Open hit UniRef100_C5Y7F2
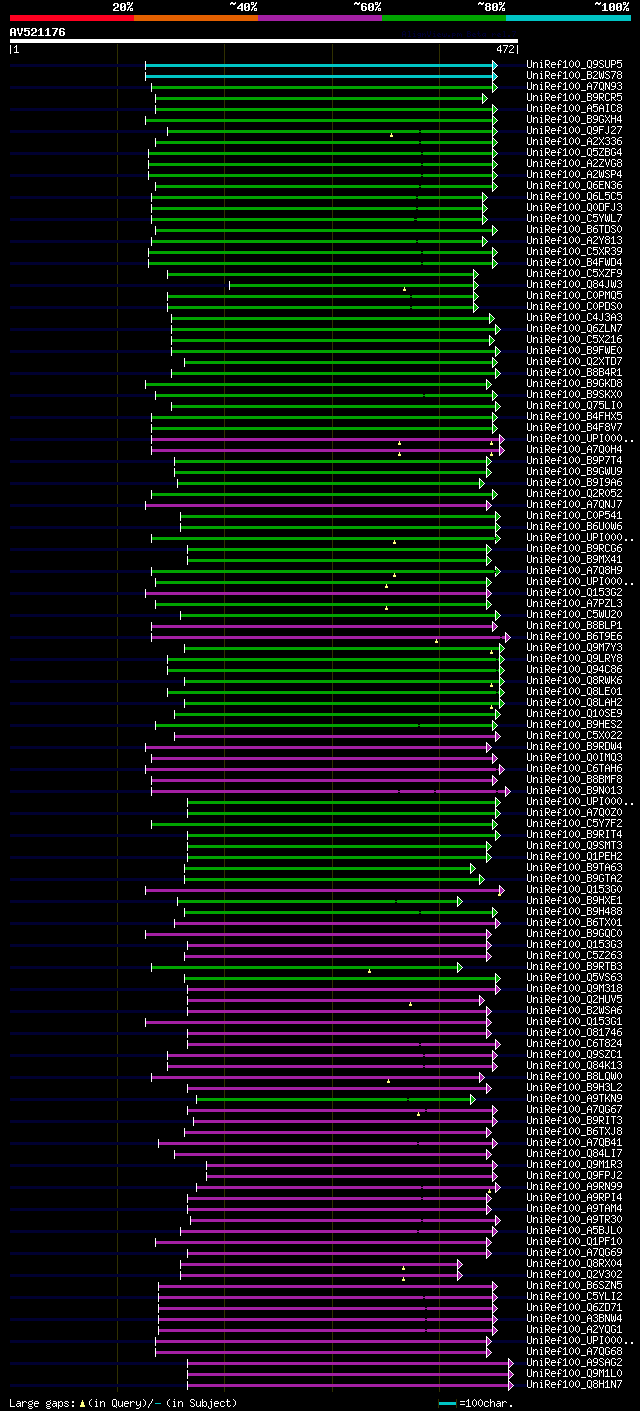 point(574,824)
